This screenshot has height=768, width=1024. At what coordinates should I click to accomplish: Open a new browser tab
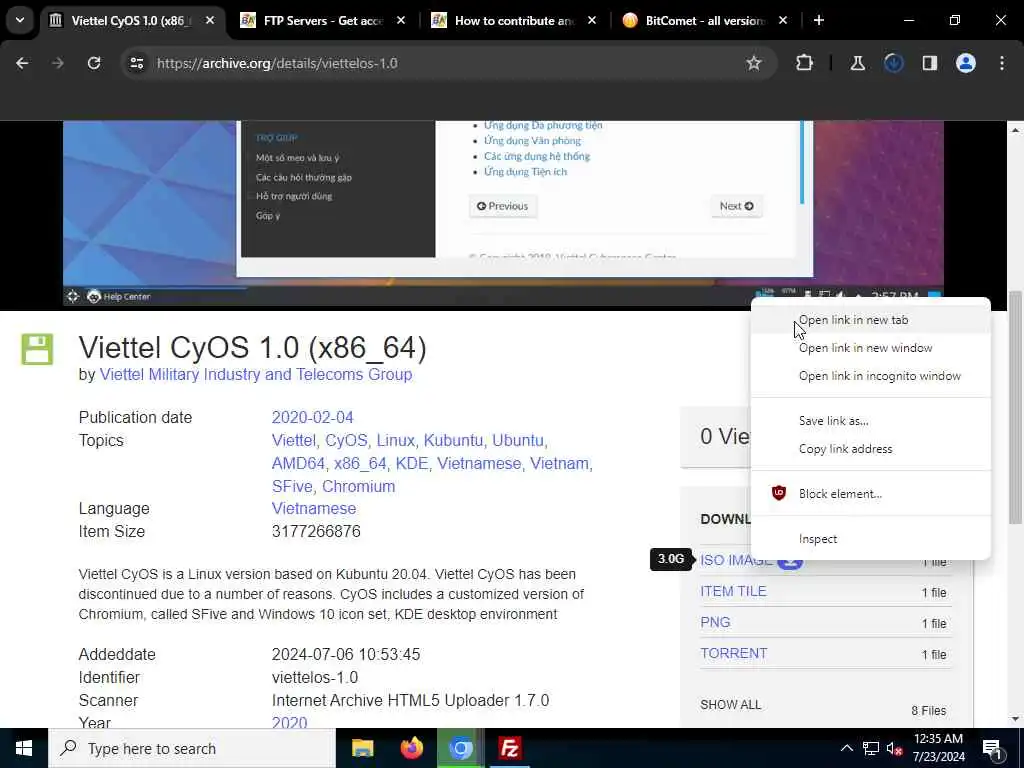[818, 20]
